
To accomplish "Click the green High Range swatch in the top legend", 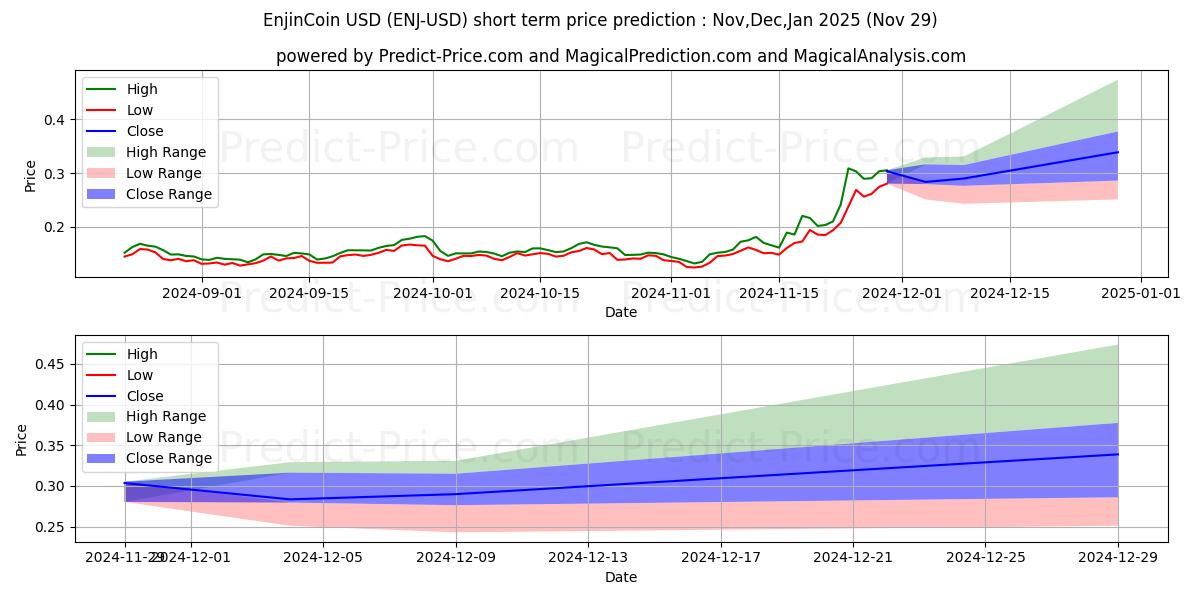I will coord(103,152).
